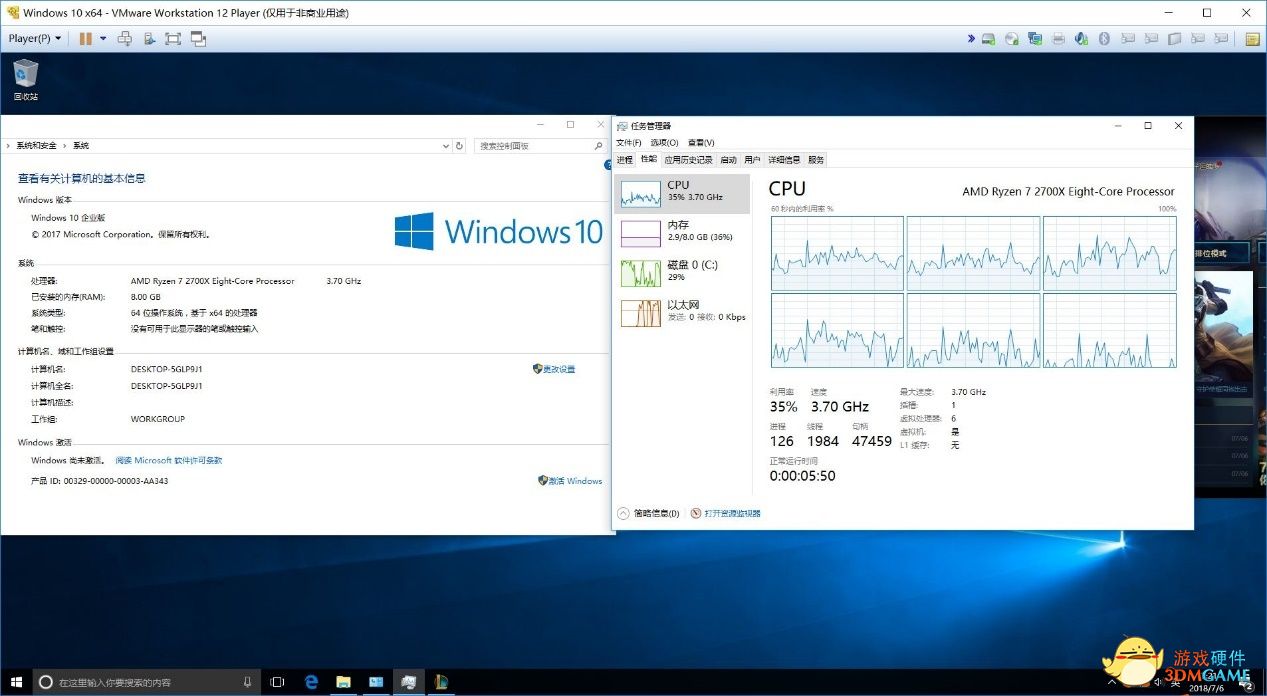
Task: Click the 阅读 Microsoft 软件许可条款 link
Action: point(168,461)
